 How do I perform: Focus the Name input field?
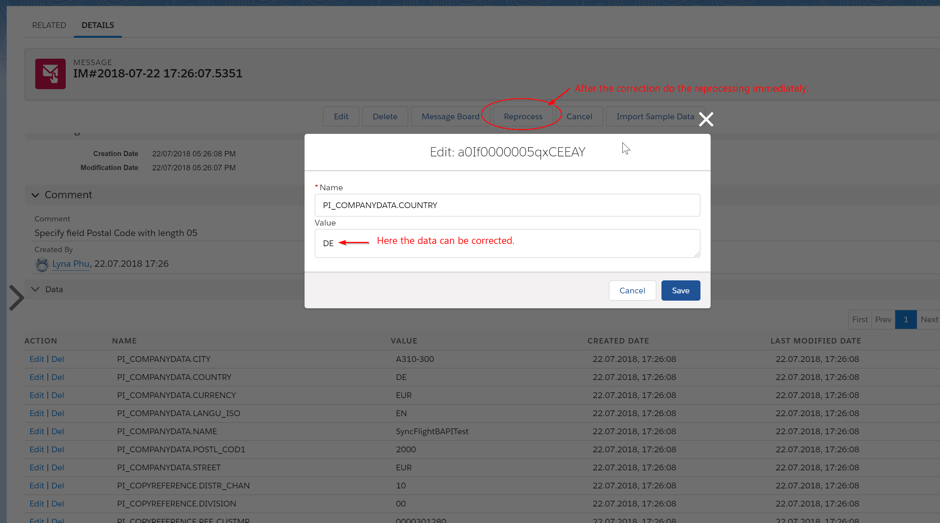point(507,205)
